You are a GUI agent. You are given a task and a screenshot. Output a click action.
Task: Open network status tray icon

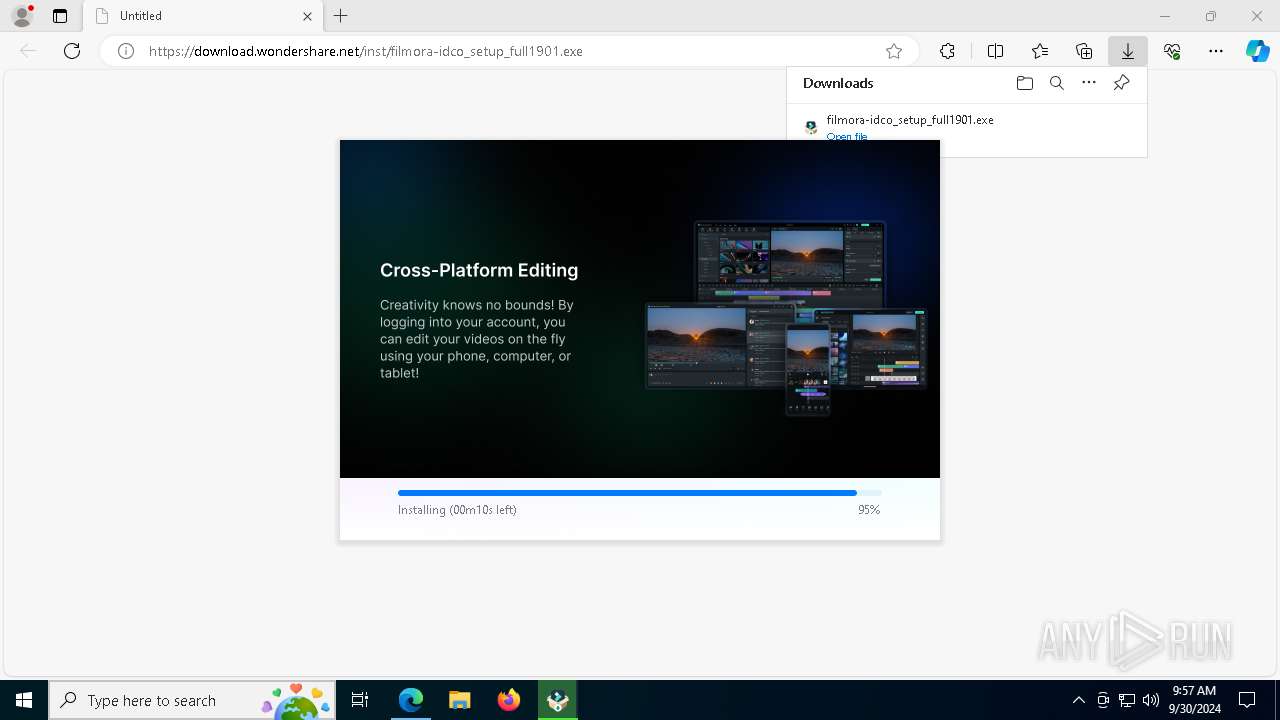click(1127, 700)
